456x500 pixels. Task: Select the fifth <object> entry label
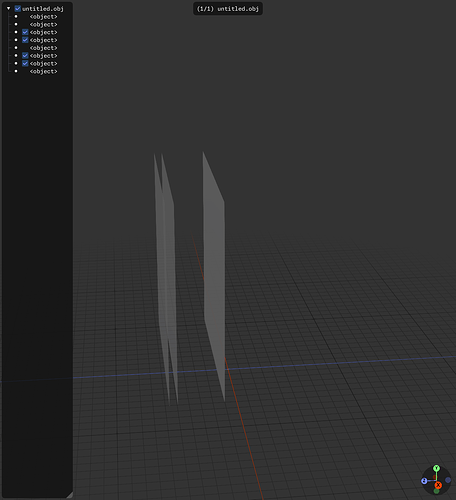[x=43, y=48]
